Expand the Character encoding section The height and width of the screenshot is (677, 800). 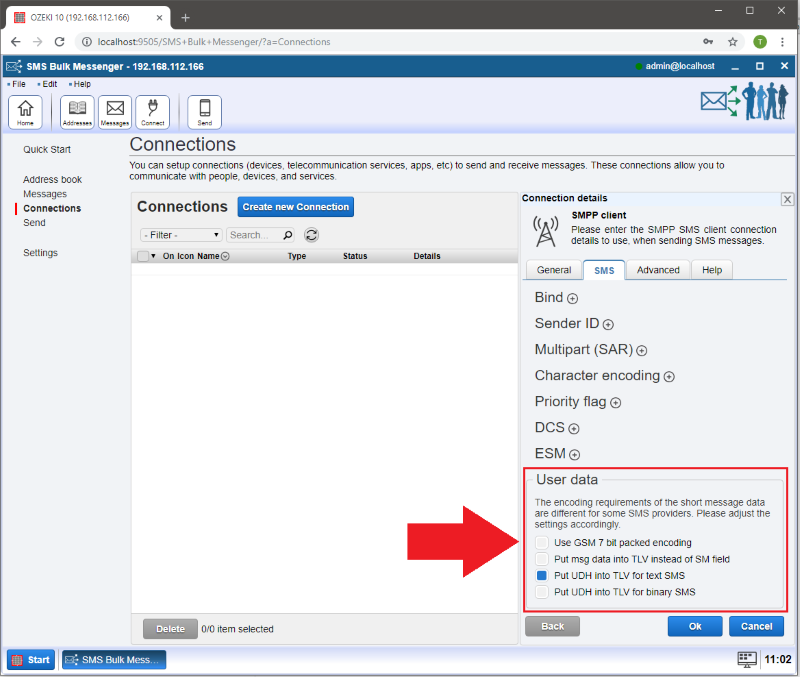[669, 377]
